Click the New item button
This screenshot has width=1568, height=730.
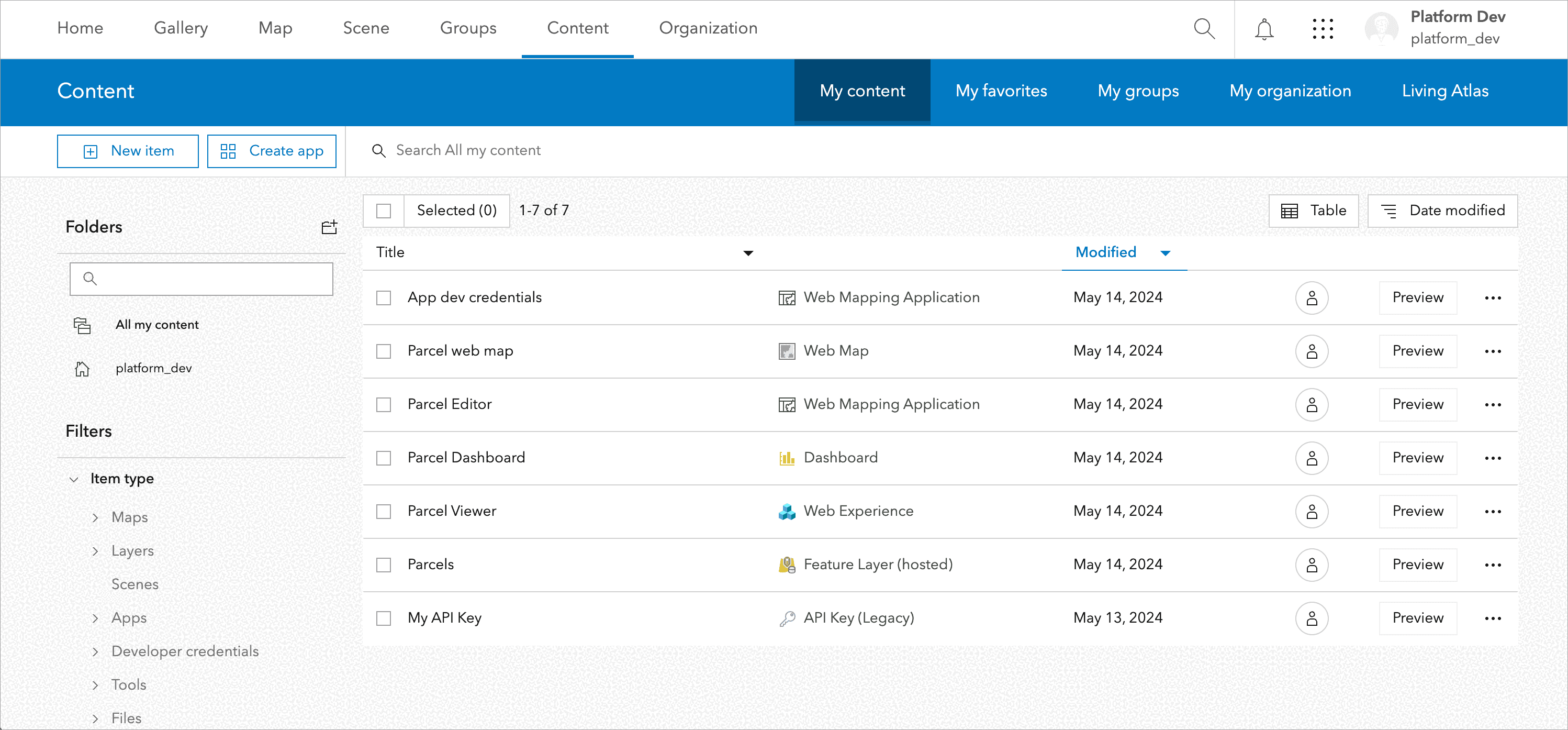tap(127, 150)
